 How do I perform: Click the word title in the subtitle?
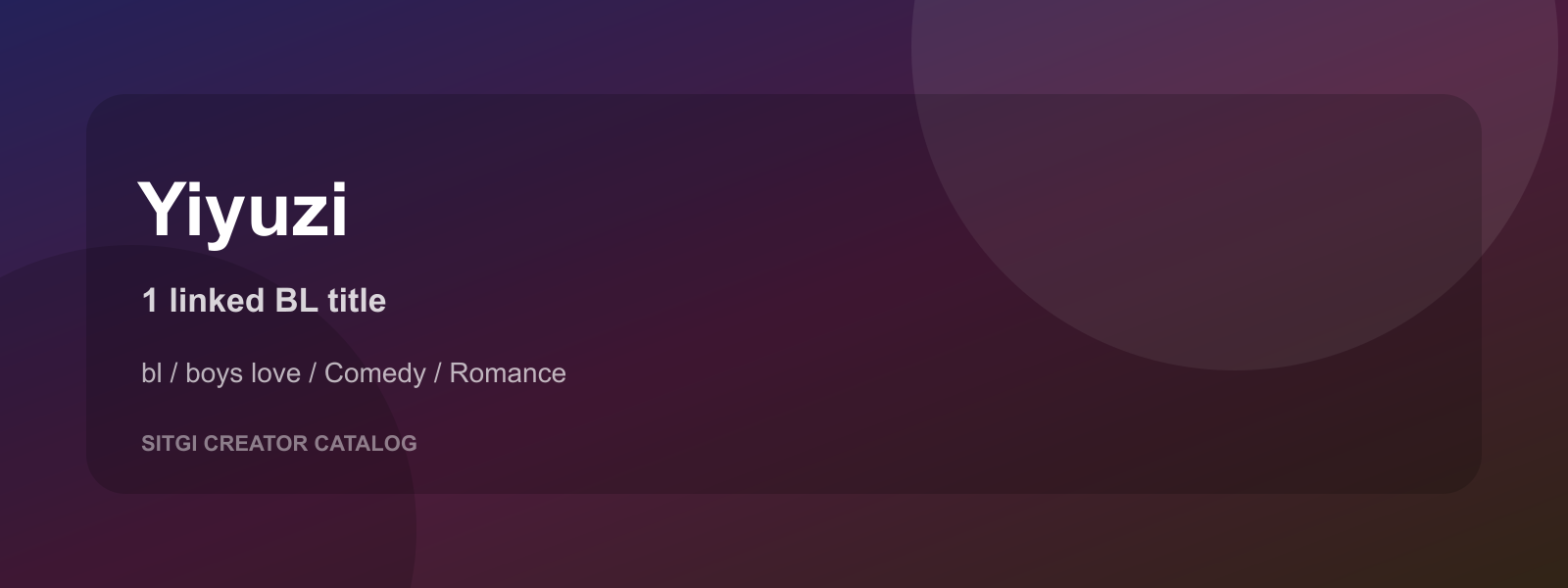coord(357,300)
